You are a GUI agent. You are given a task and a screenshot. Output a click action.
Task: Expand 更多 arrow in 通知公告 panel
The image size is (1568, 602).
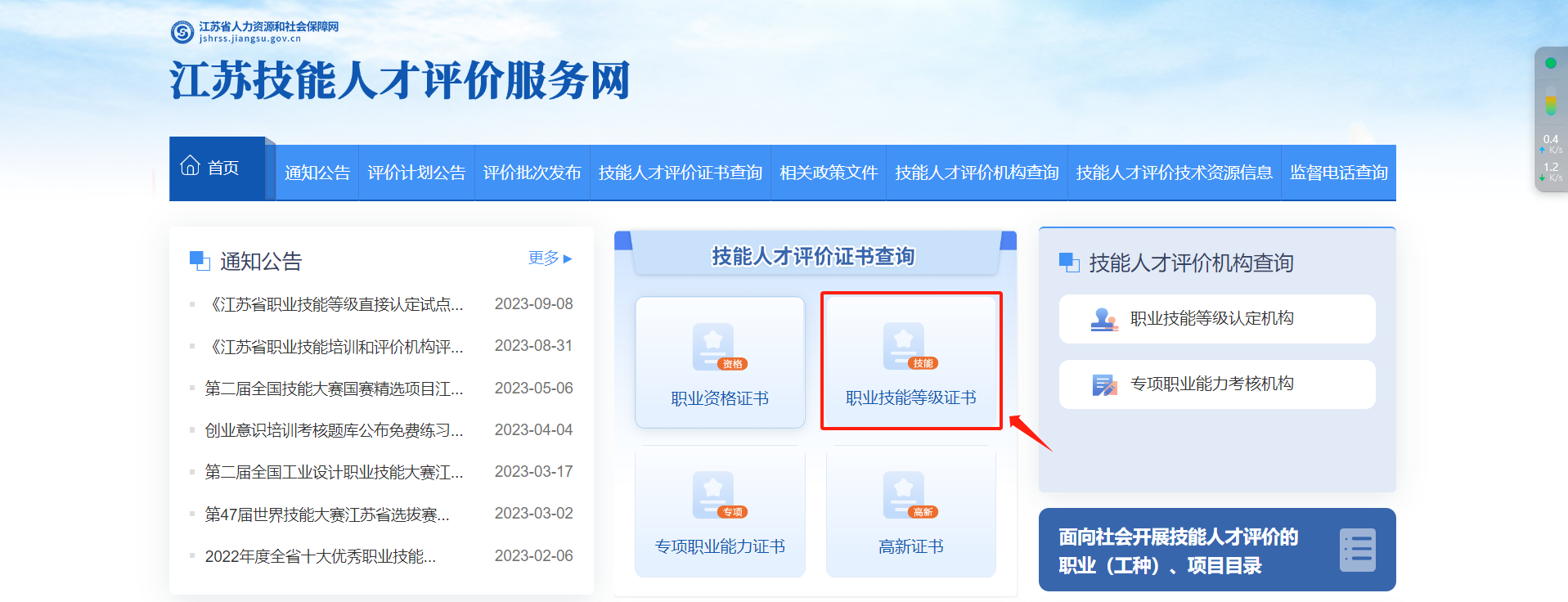[568, 259]
